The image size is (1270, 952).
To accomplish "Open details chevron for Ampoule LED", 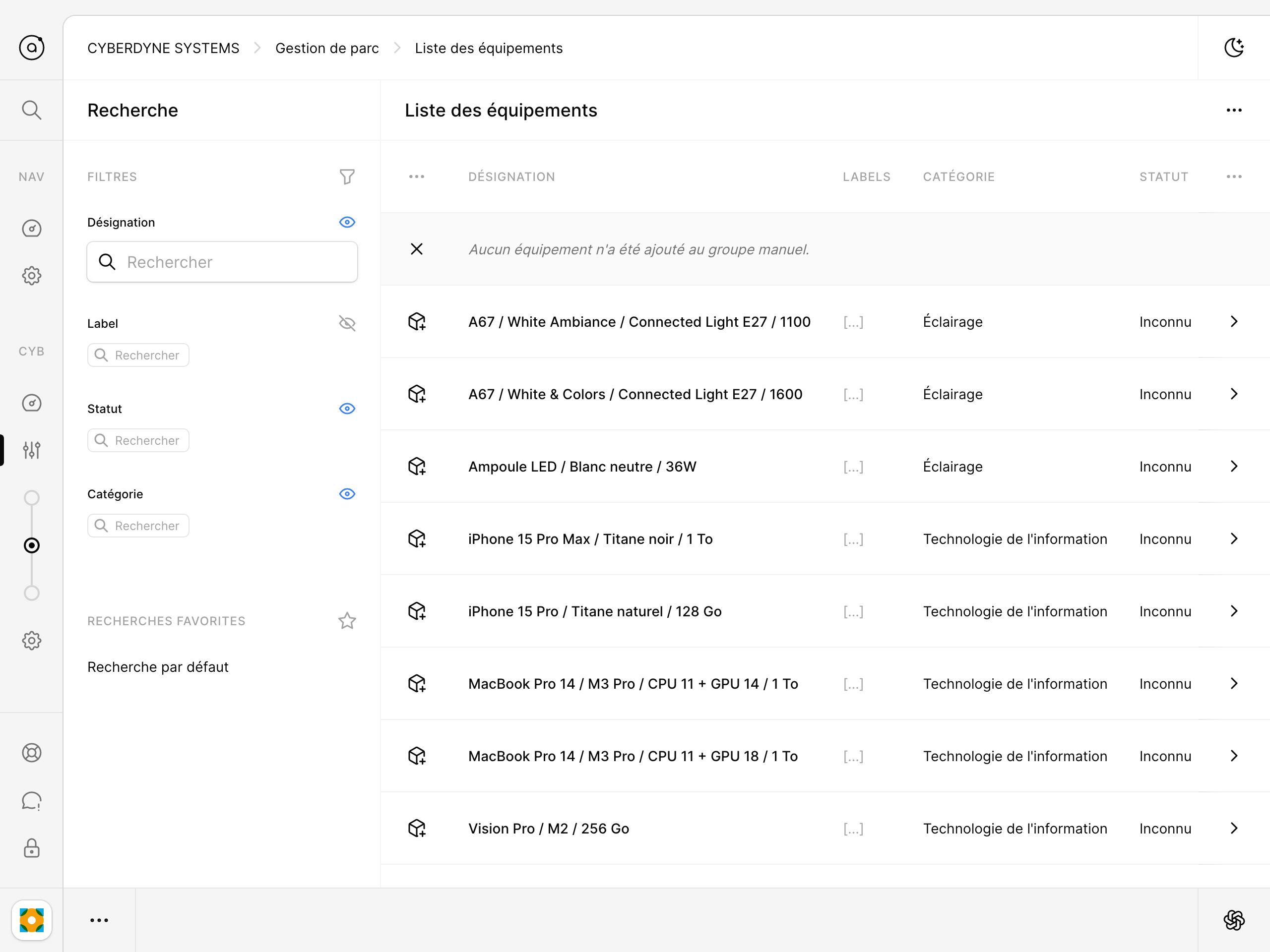I will pyautogui.click(x=1234, y=466).
